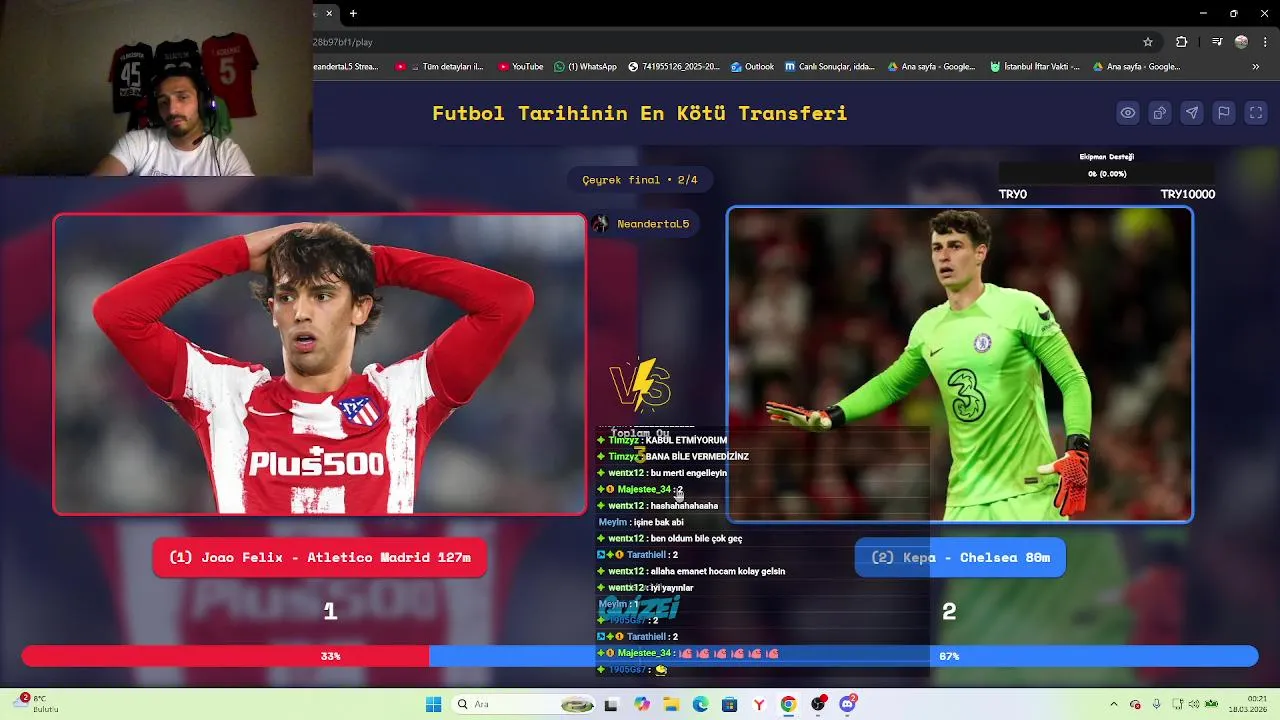Click the red 33% vote bar
Image resolution: width=1280 pixels, height=720 pixels.
(x=225, y=656)
